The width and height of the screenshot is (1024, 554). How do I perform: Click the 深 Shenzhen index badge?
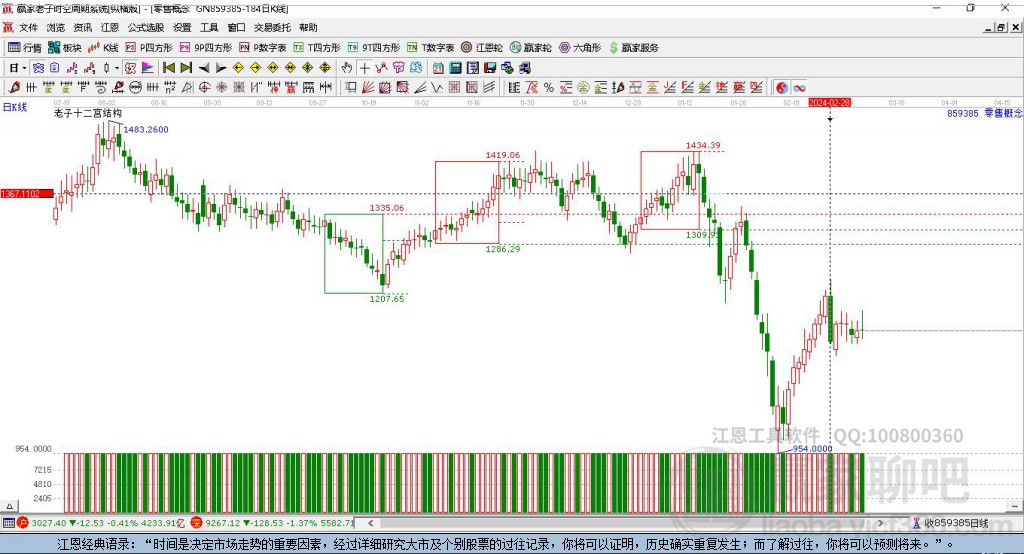pyautogui.click(x=196, y=523)
